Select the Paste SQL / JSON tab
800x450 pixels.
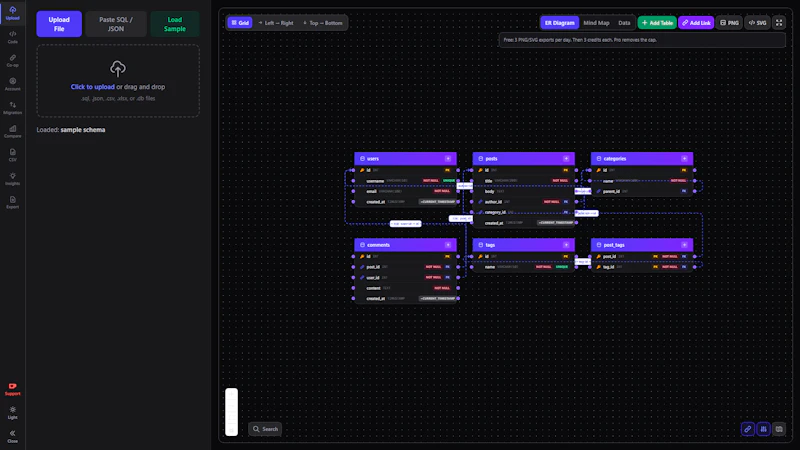click(x=116, y=24)
